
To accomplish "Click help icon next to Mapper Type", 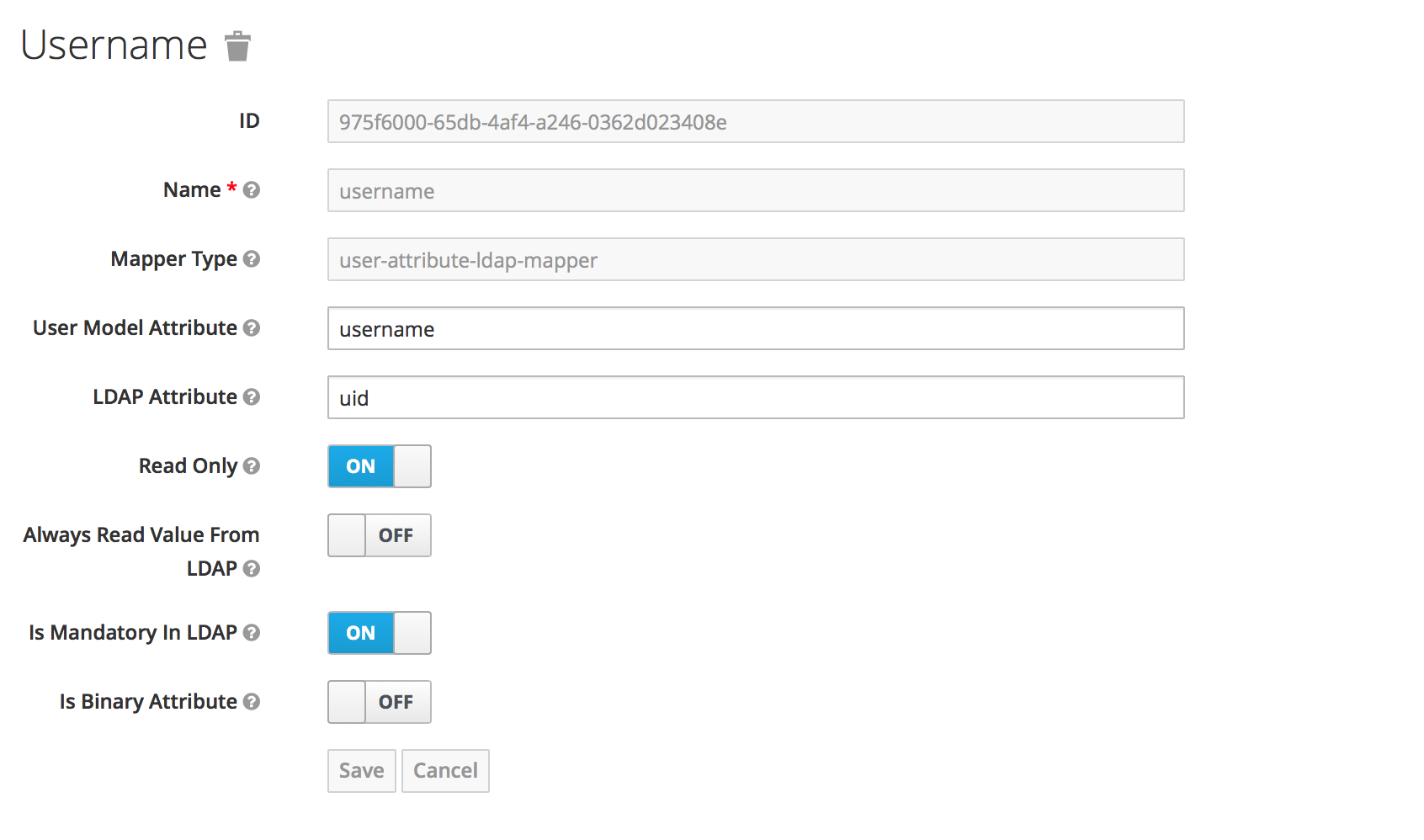I will 251,259.
